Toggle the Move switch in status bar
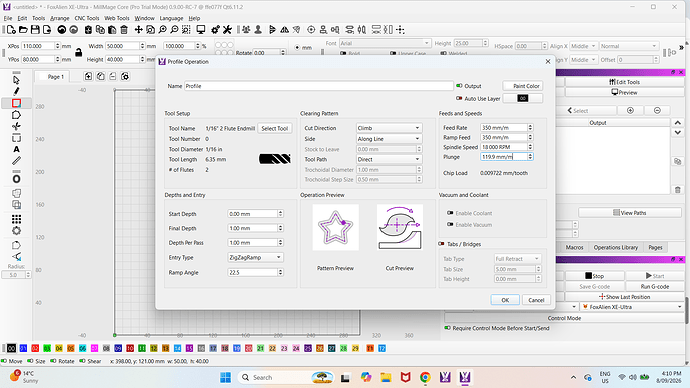Viewport: 690px width, 388px height. [x=4, y=361]
